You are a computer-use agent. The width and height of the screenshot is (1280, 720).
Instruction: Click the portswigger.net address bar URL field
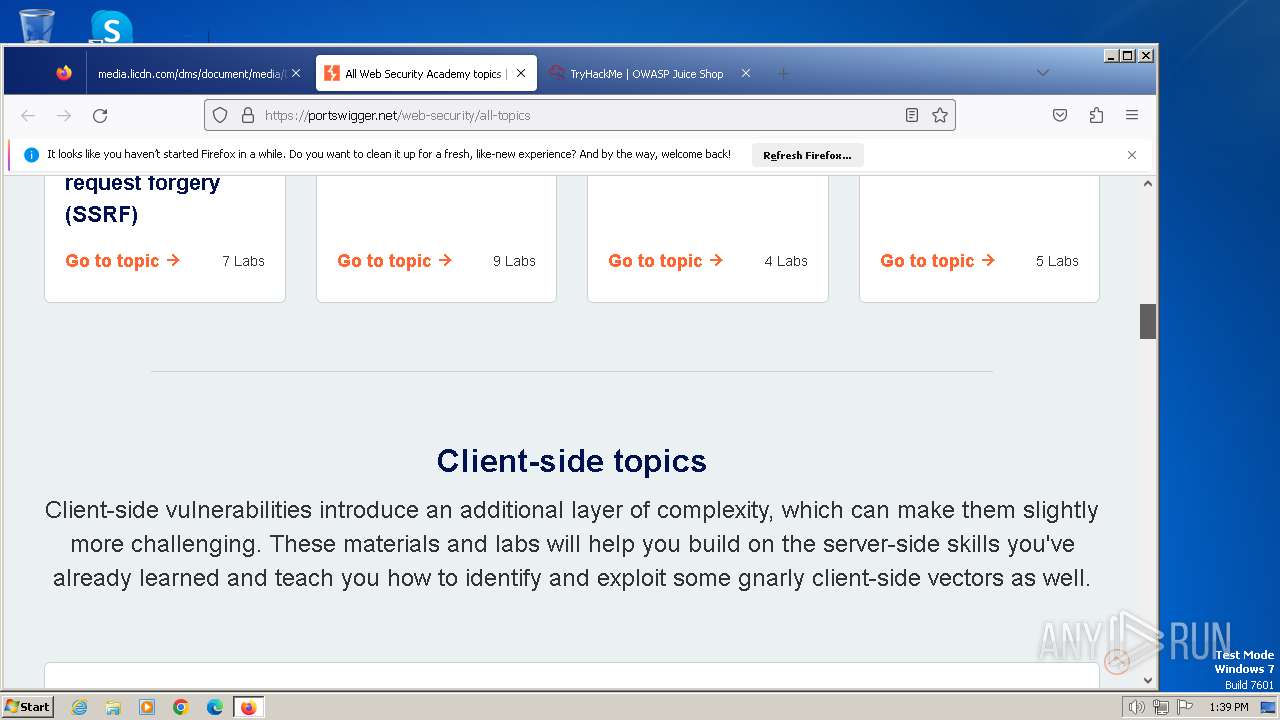(x=580, y=115)
